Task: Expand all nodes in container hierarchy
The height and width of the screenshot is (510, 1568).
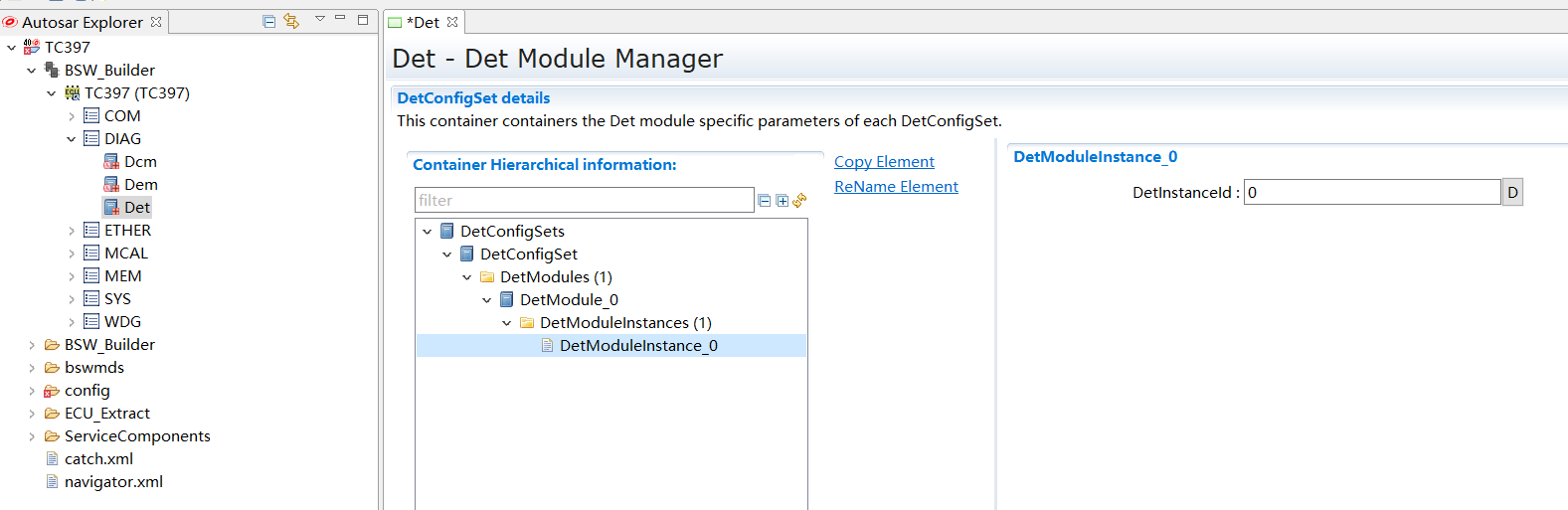Action: [783, 201]
